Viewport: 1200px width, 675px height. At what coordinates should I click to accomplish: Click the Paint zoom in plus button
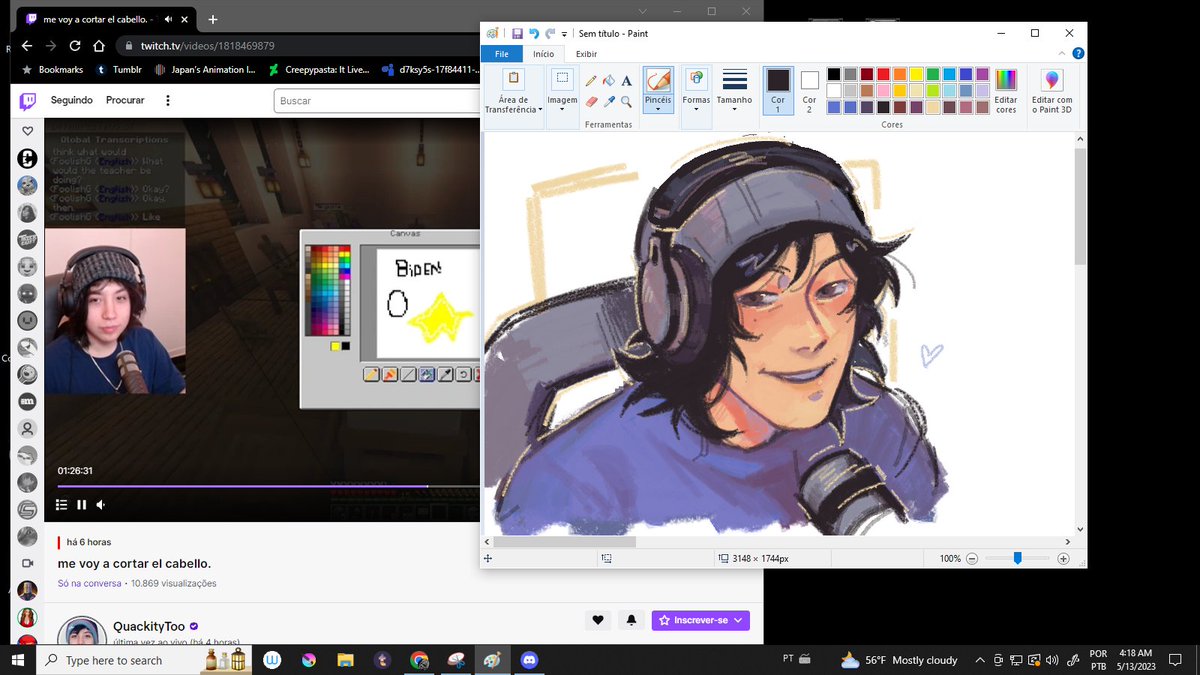1063,559
